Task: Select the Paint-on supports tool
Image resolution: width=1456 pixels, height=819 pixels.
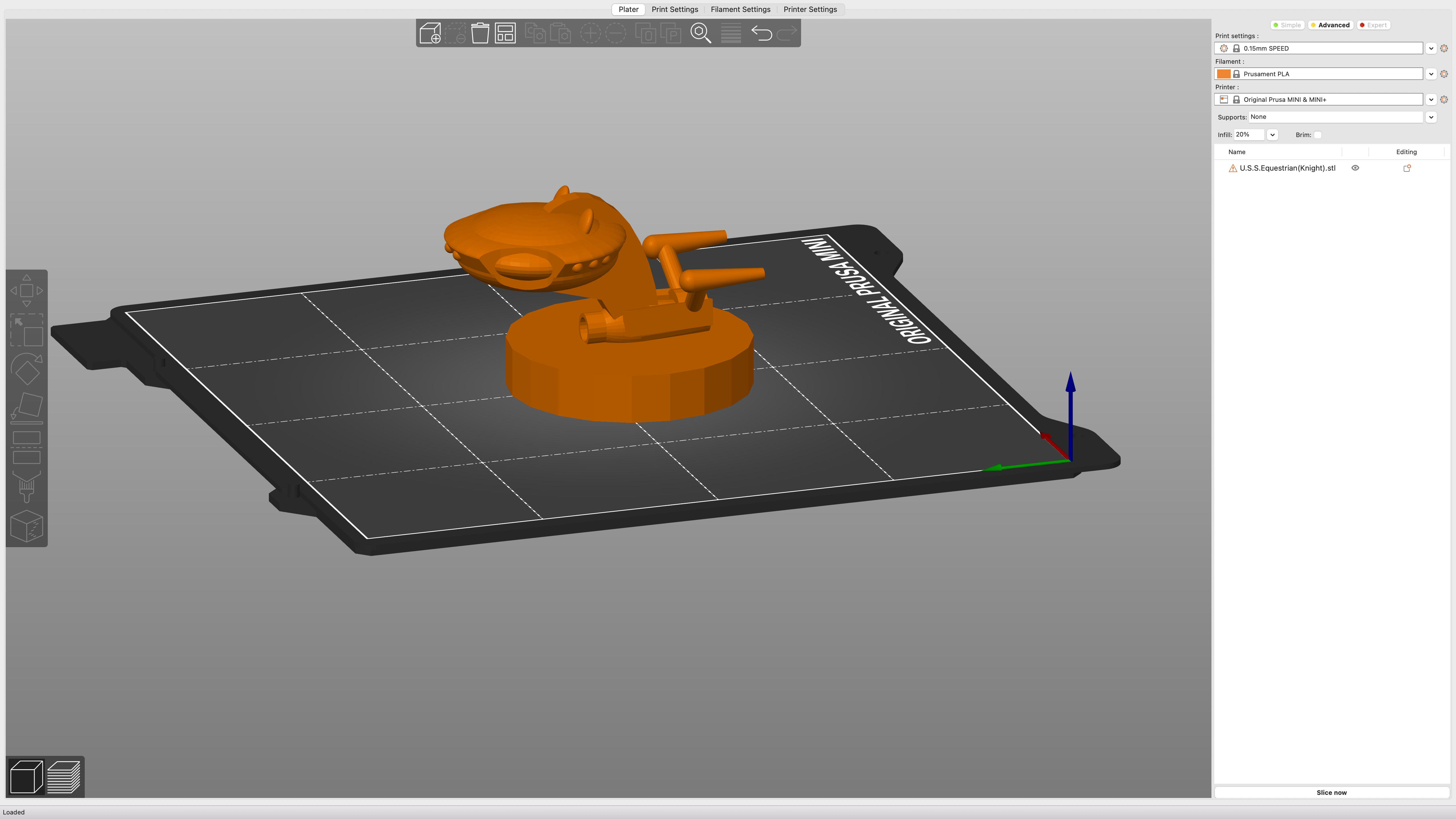Action: tap(26, 487)
